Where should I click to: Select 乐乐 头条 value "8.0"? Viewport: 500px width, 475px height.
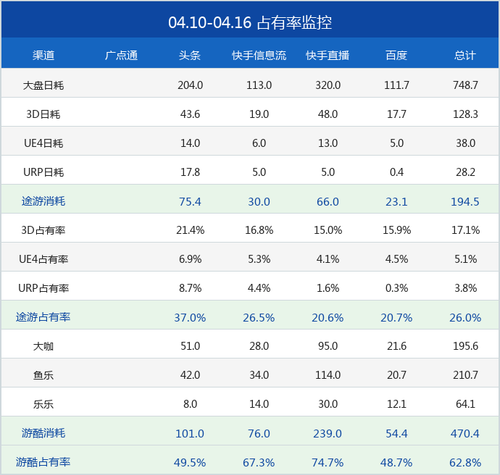click(190, 404)
